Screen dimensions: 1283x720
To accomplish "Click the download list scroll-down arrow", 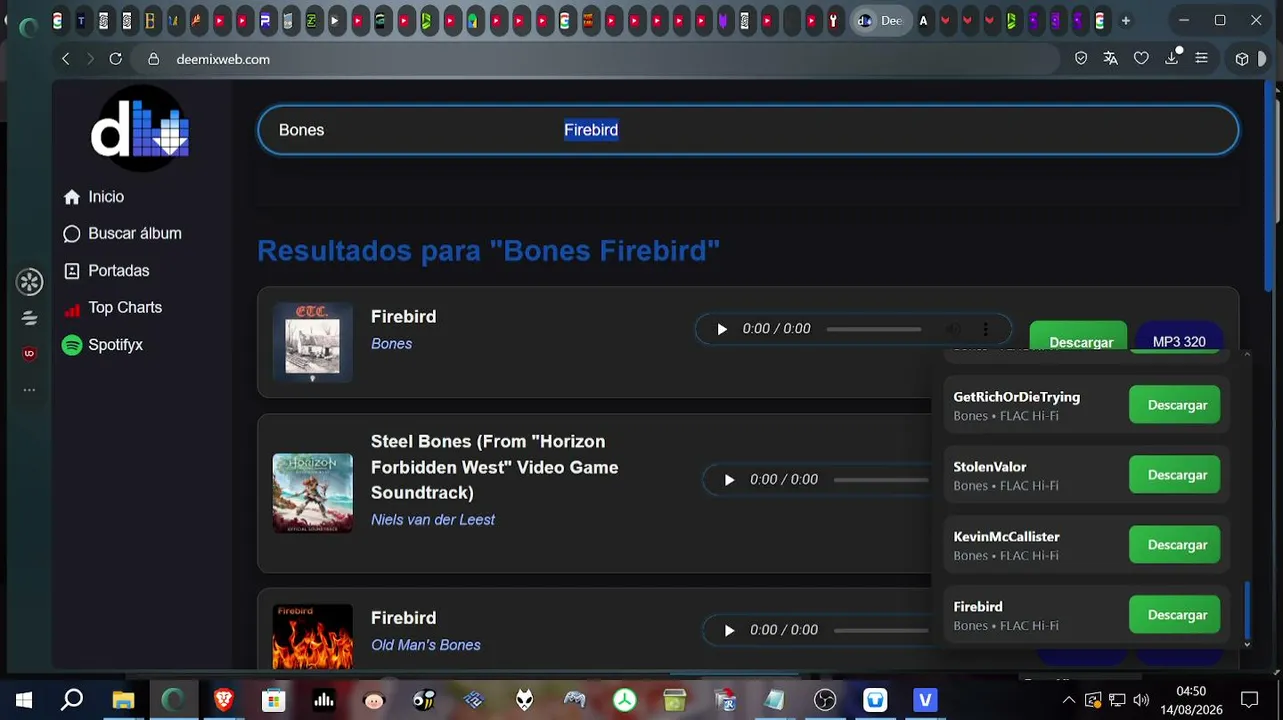I will pos(1246,645).
